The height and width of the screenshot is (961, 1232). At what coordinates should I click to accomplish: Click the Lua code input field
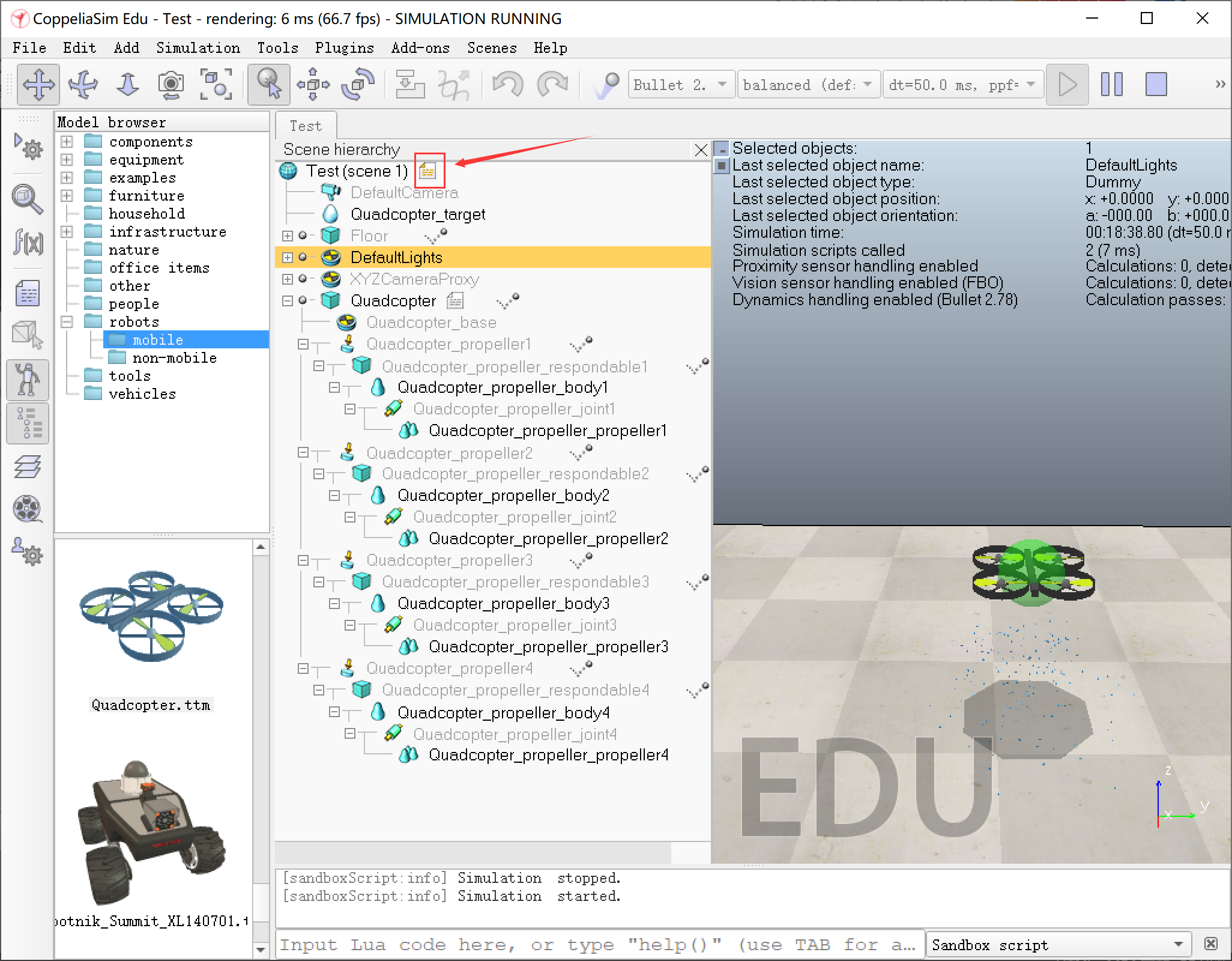(598, 945)
